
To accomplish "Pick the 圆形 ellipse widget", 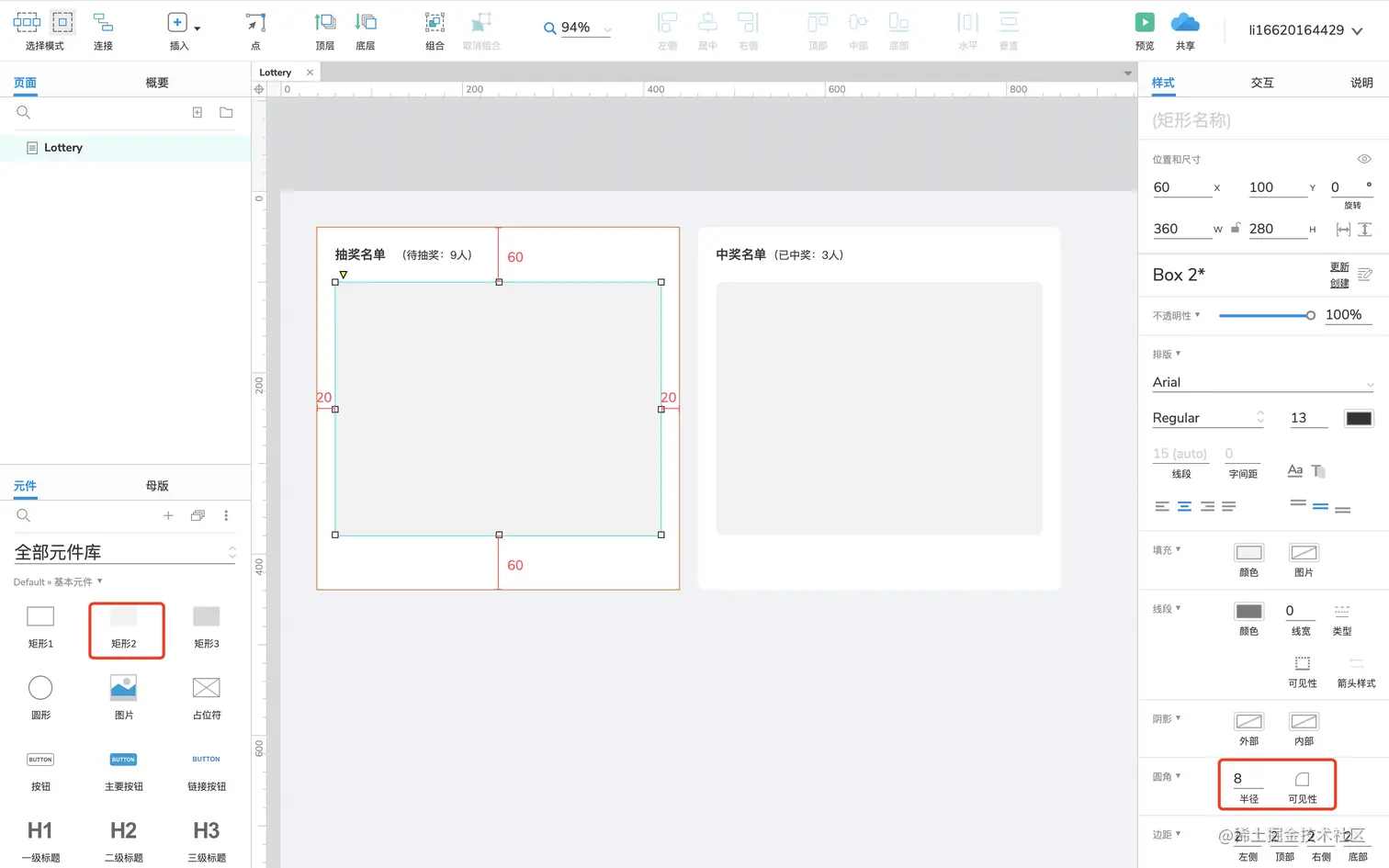I will 40,698.
